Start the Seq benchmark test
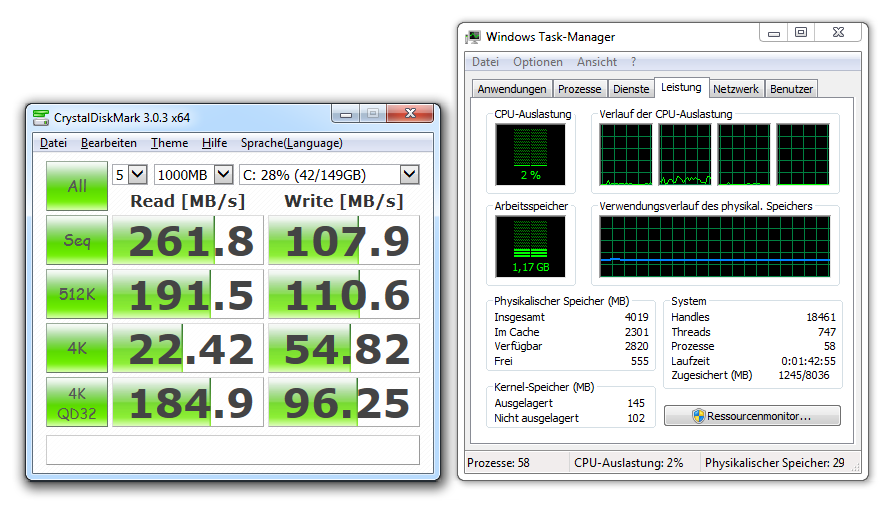The image size is (894, 531). coord(77,240)
